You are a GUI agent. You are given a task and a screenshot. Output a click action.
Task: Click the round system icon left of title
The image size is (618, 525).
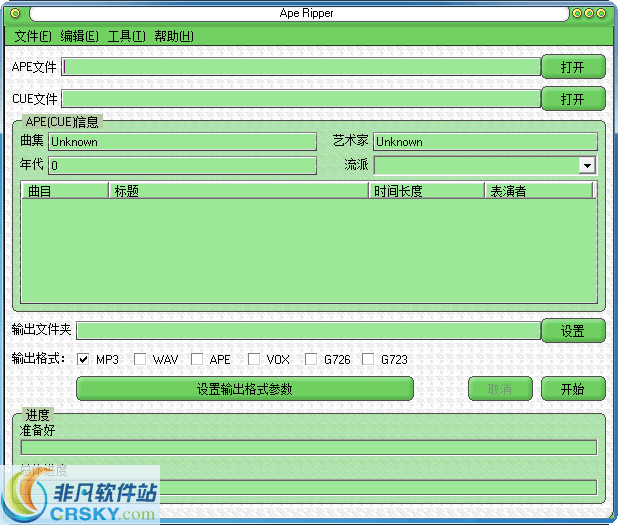click(x=15, y=13)
